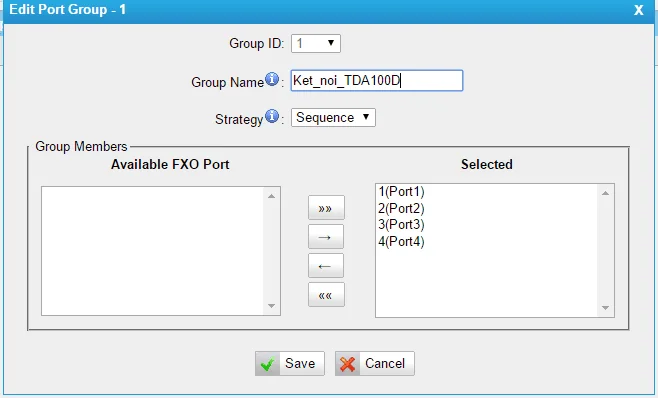Close the Edit Port Group dialog
Screen dimensions: 658x398
coord(638,10)
